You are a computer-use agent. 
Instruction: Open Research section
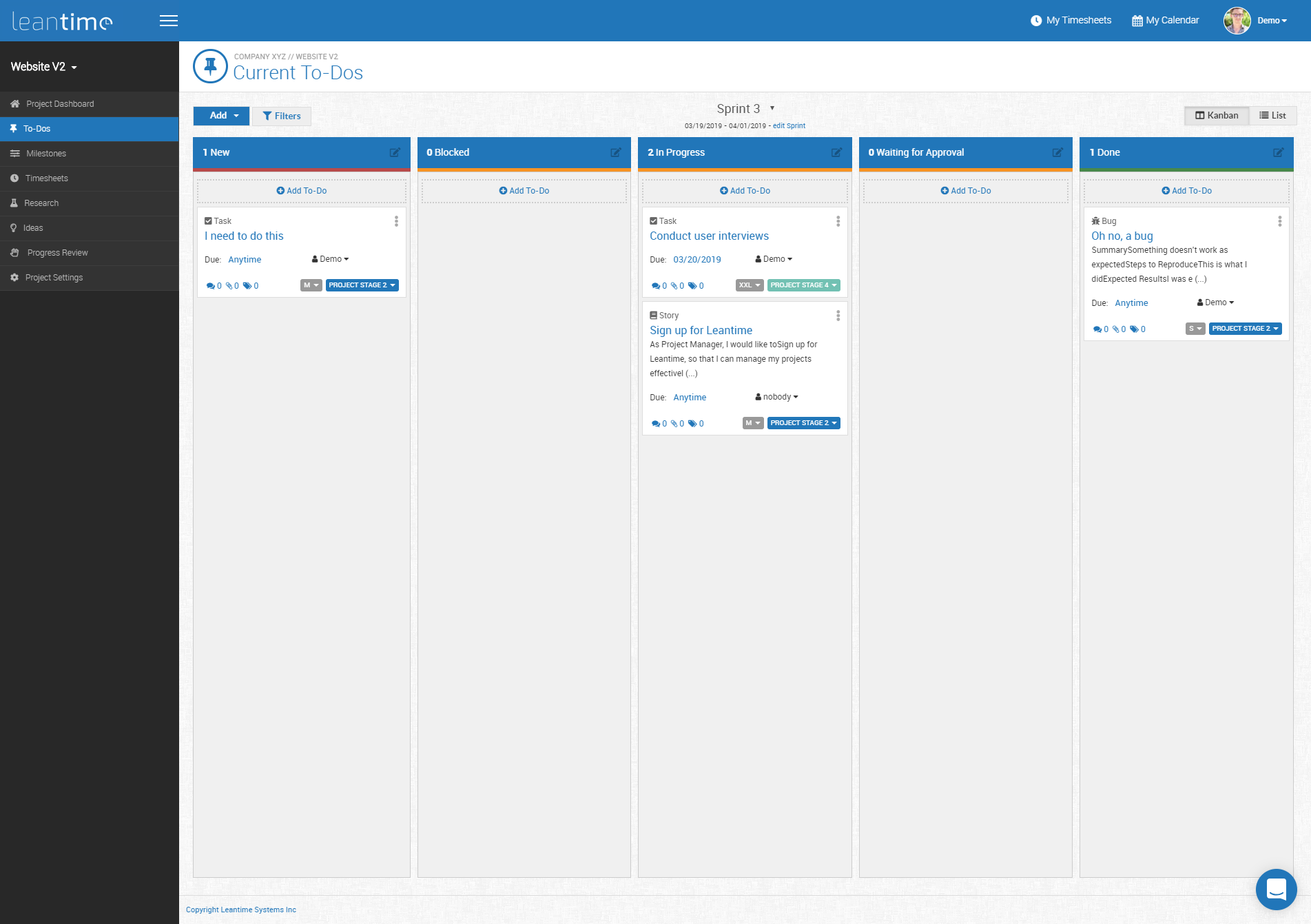pyautogui.click(x=90, y=203)
